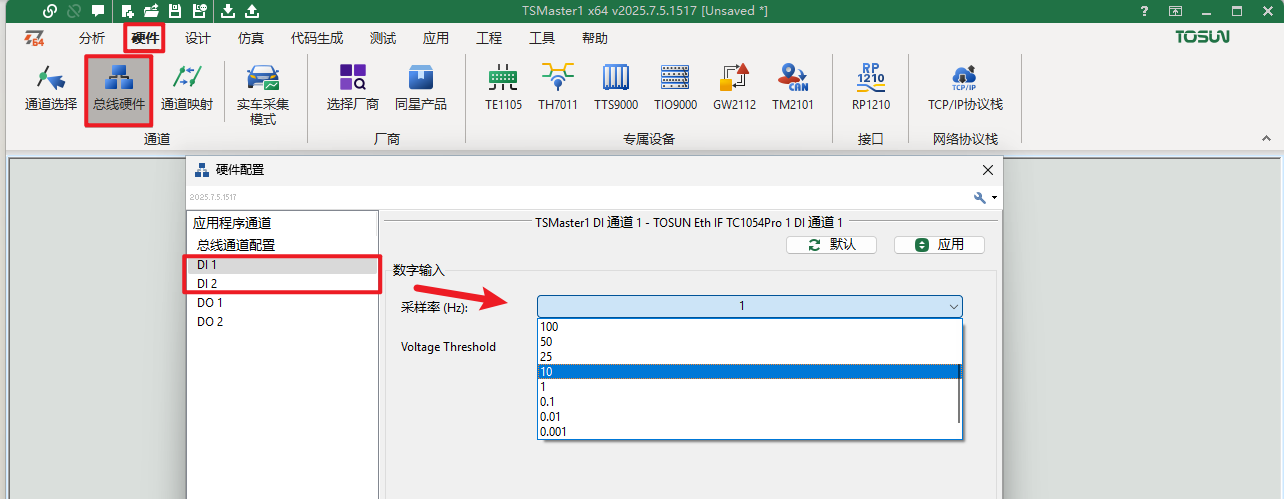Select DI 2 channel in the tree
1284x499 pixels.
pos(207,284)
